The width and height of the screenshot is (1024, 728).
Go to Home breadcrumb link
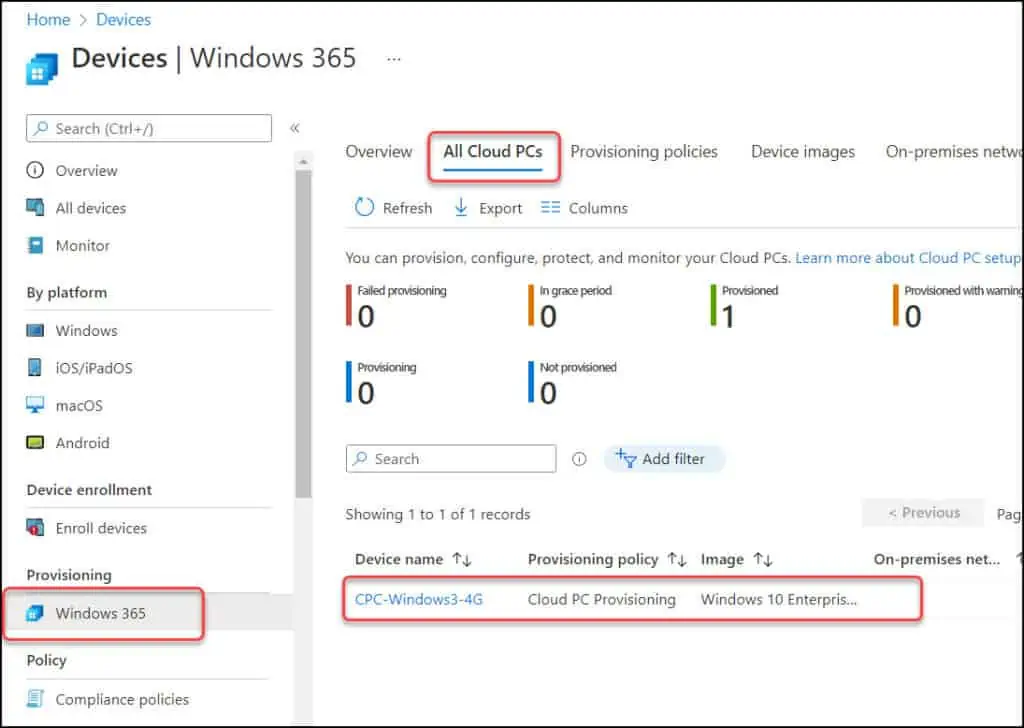coord(48,20)
